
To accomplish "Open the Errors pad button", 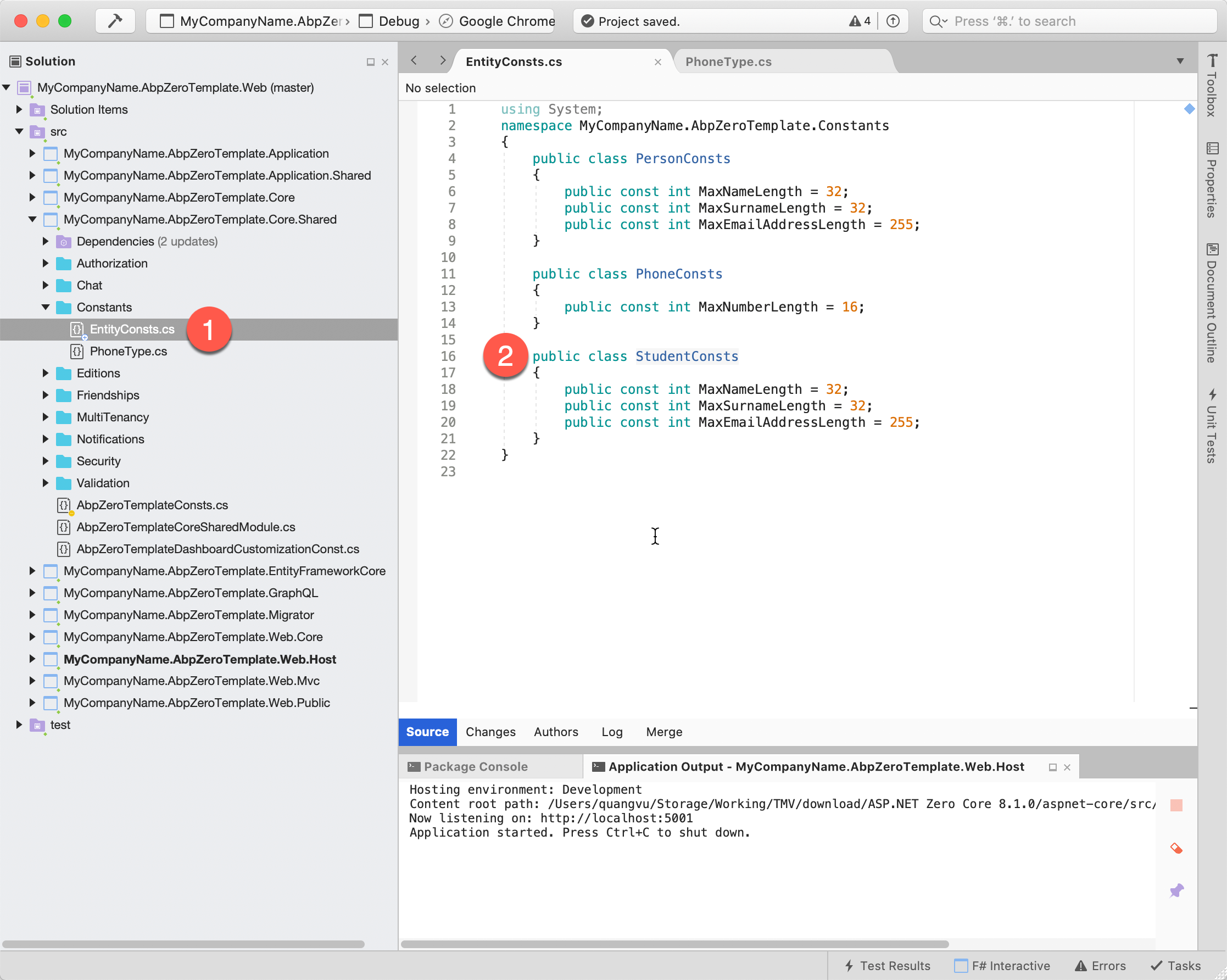I will (x=1101, y=966).
